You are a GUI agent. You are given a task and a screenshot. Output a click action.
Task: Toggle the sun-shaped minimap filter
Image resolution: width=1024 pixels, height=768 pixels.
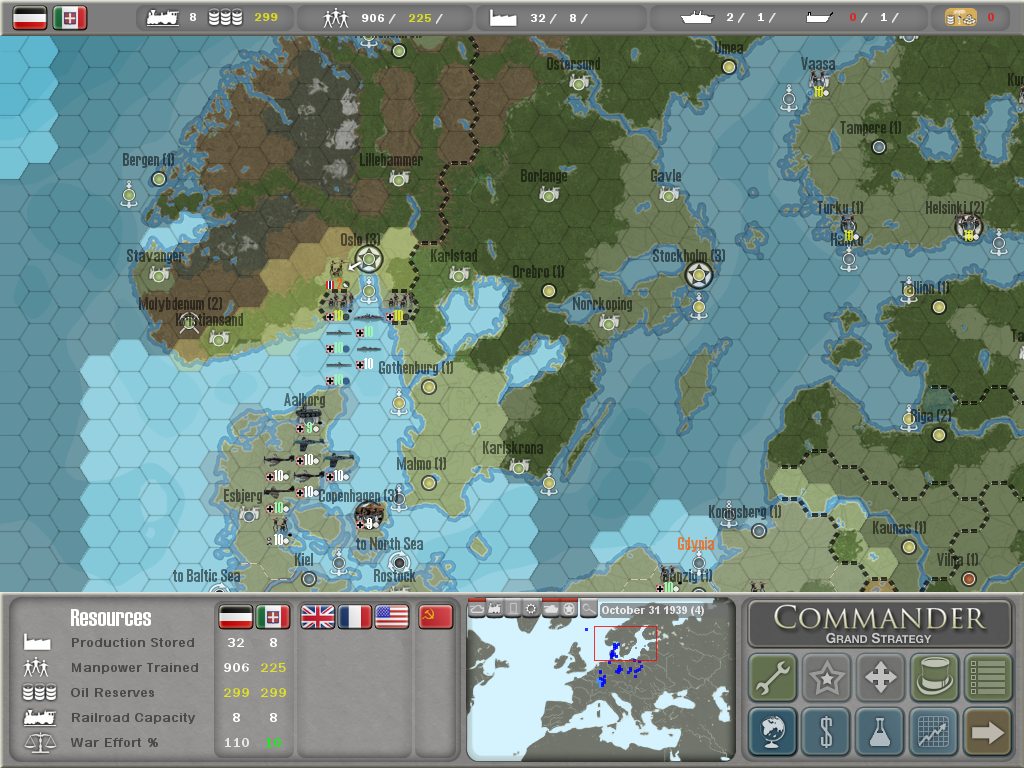(532, 609)
